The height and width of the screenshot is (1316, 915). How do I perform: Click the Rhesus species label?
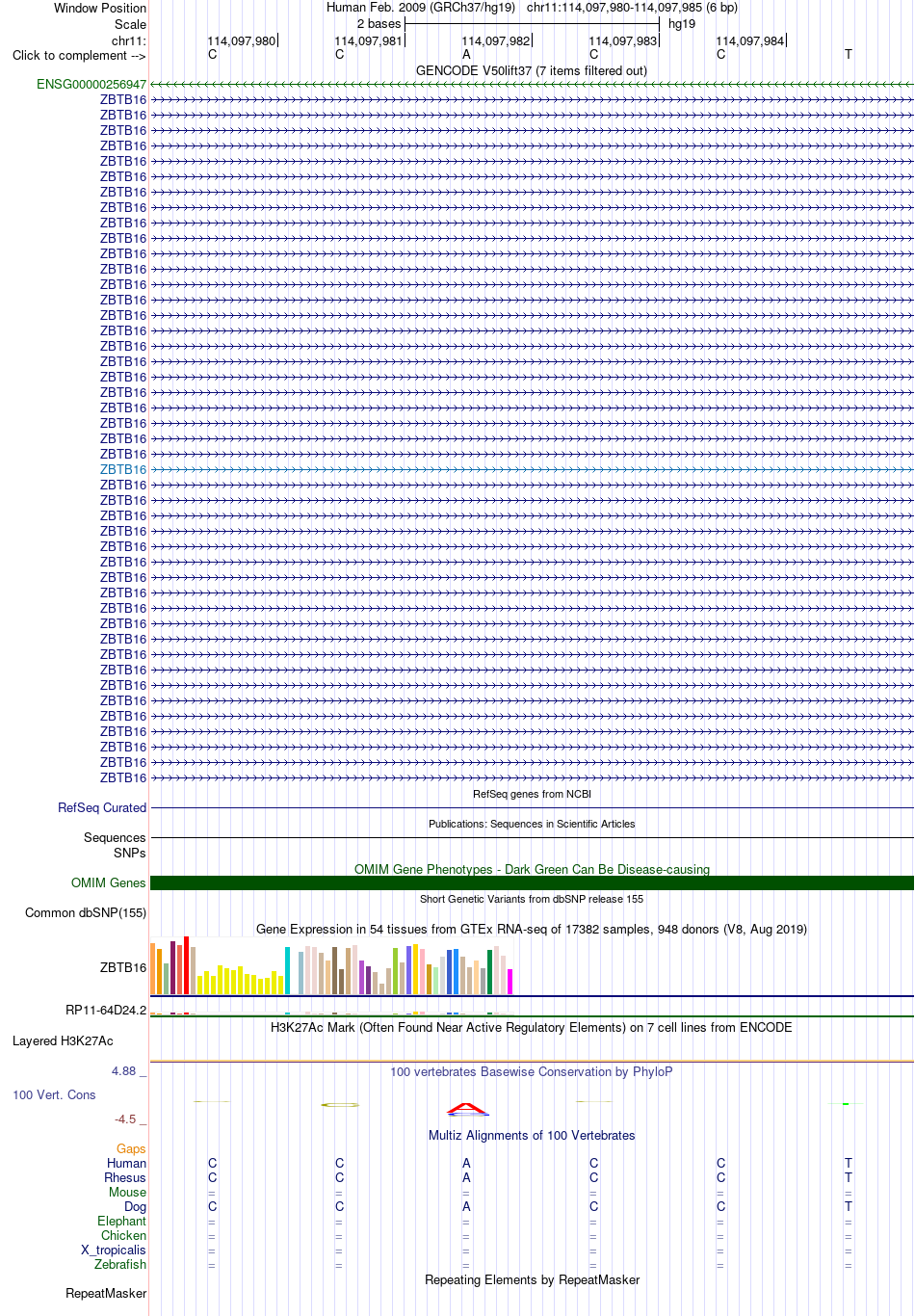point(125,1178)
